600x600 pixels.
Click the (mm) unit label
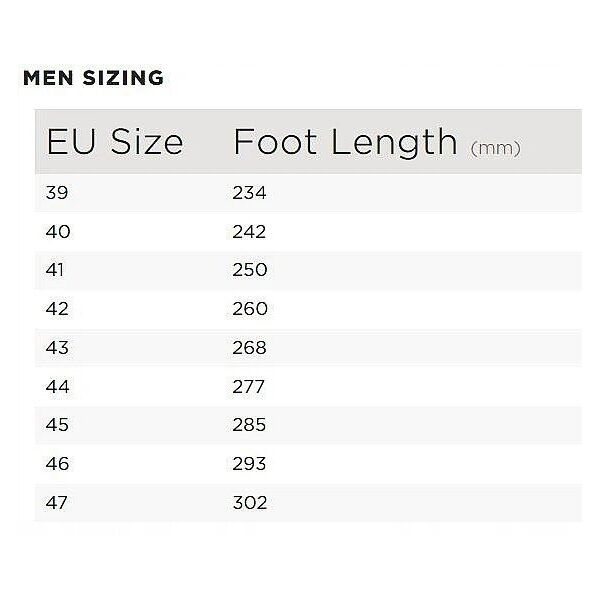point(496,148)
